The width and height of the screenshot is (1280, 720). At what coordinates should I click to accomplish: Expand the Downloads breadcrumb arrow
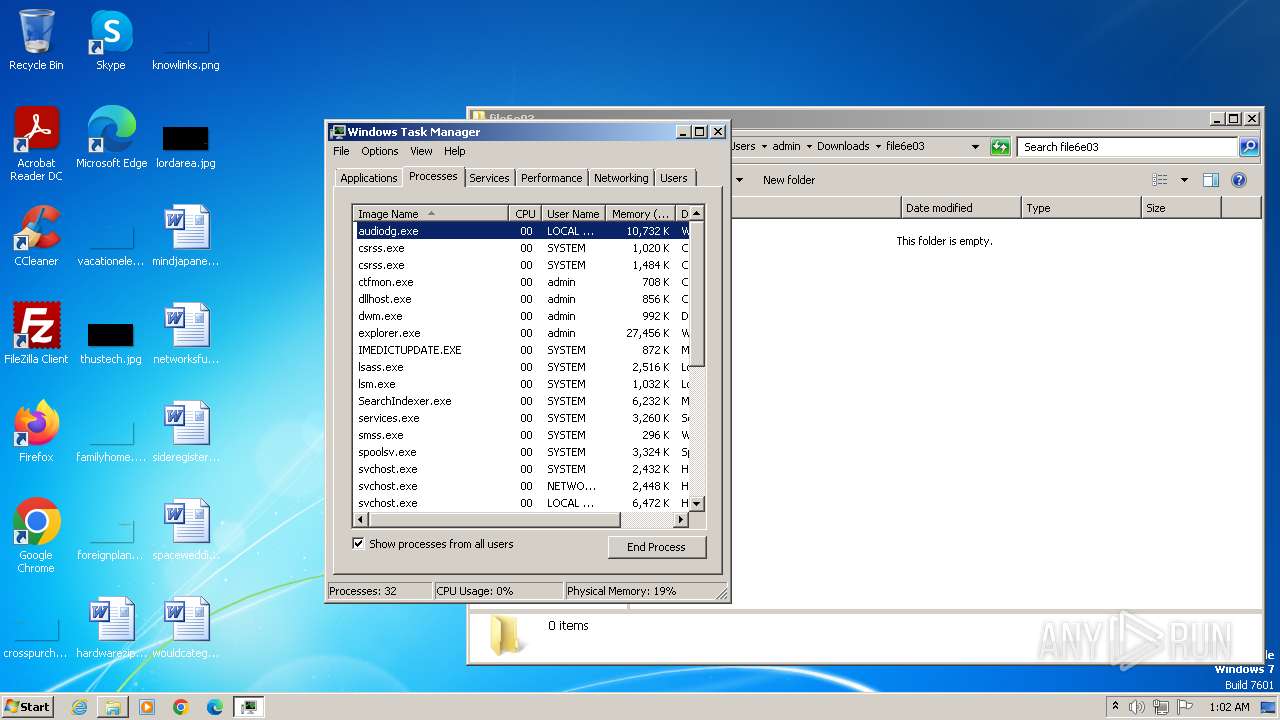[878, 146]
